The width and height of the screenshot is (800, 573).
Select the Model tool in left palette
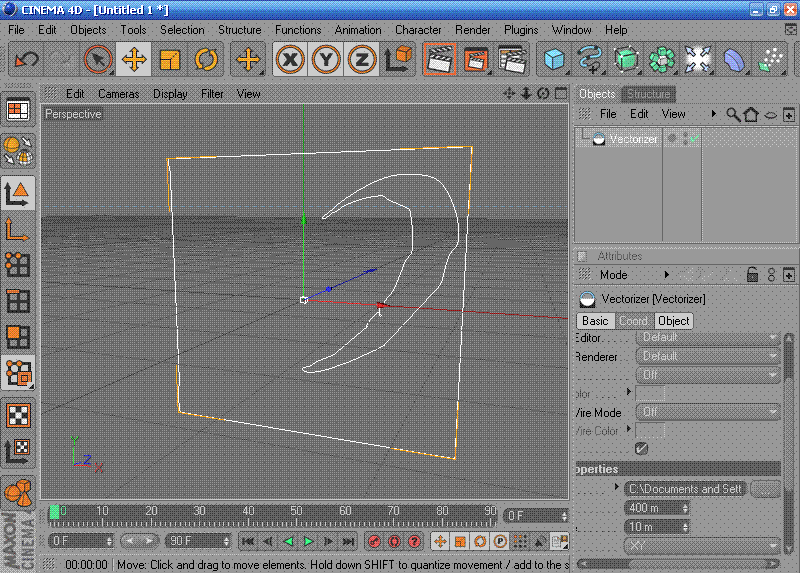tap(18, 193)
